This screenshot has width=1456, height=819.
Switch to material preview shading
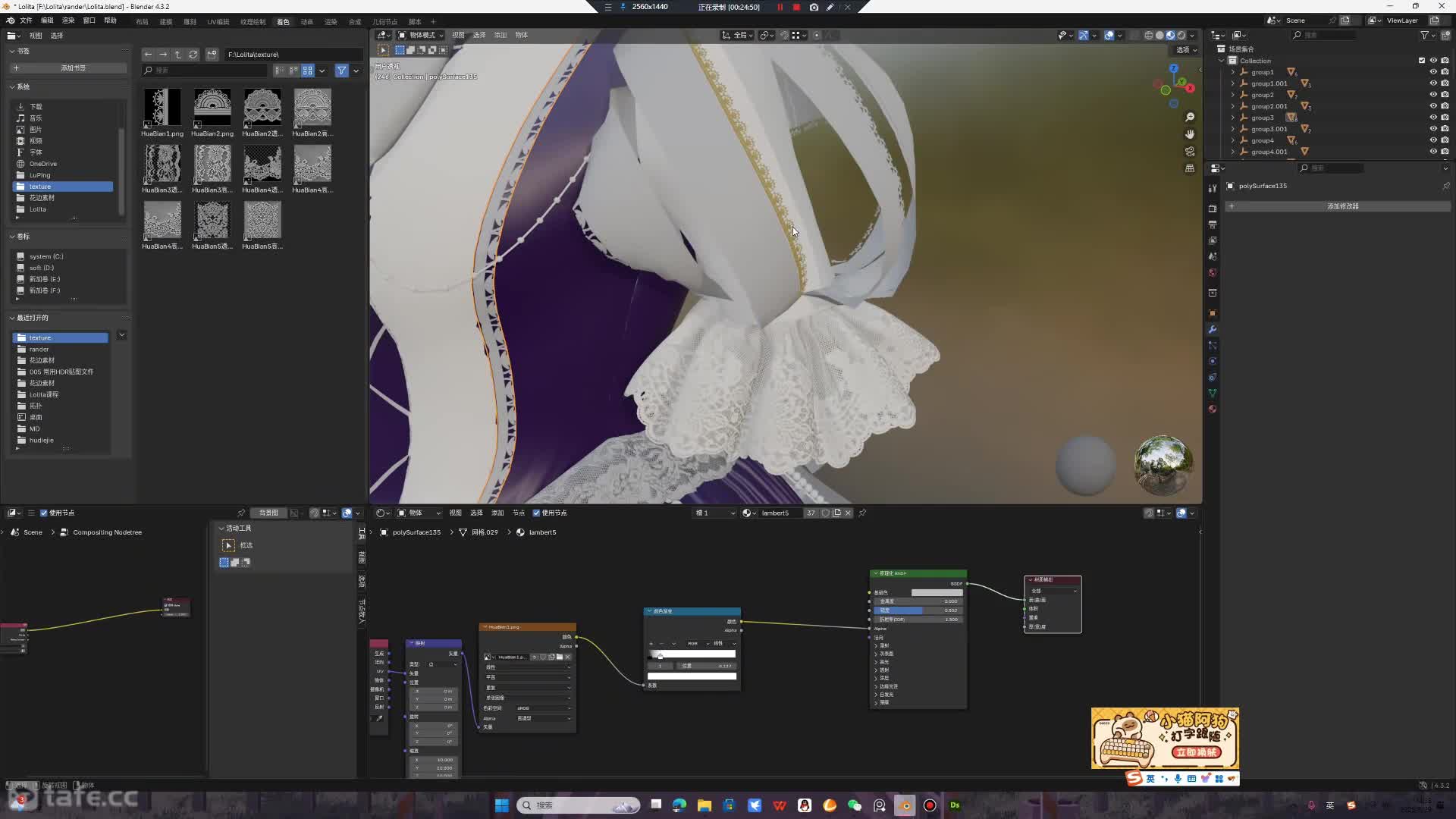click(1170, 36)
